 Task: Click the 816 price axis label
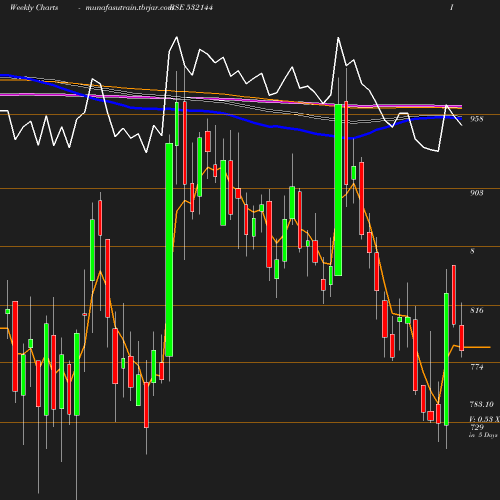pyautogui.click(x=476, y=310)
